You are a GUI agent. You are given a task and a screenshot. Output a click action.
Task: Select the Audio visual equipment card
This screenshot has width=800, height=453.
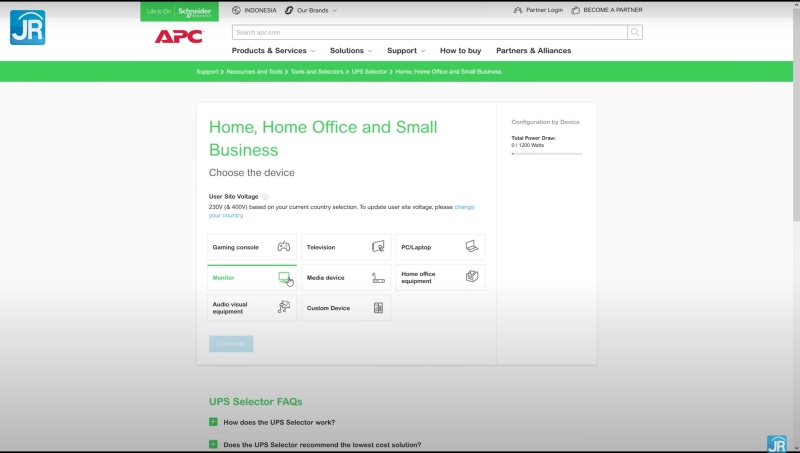(252, 308)
